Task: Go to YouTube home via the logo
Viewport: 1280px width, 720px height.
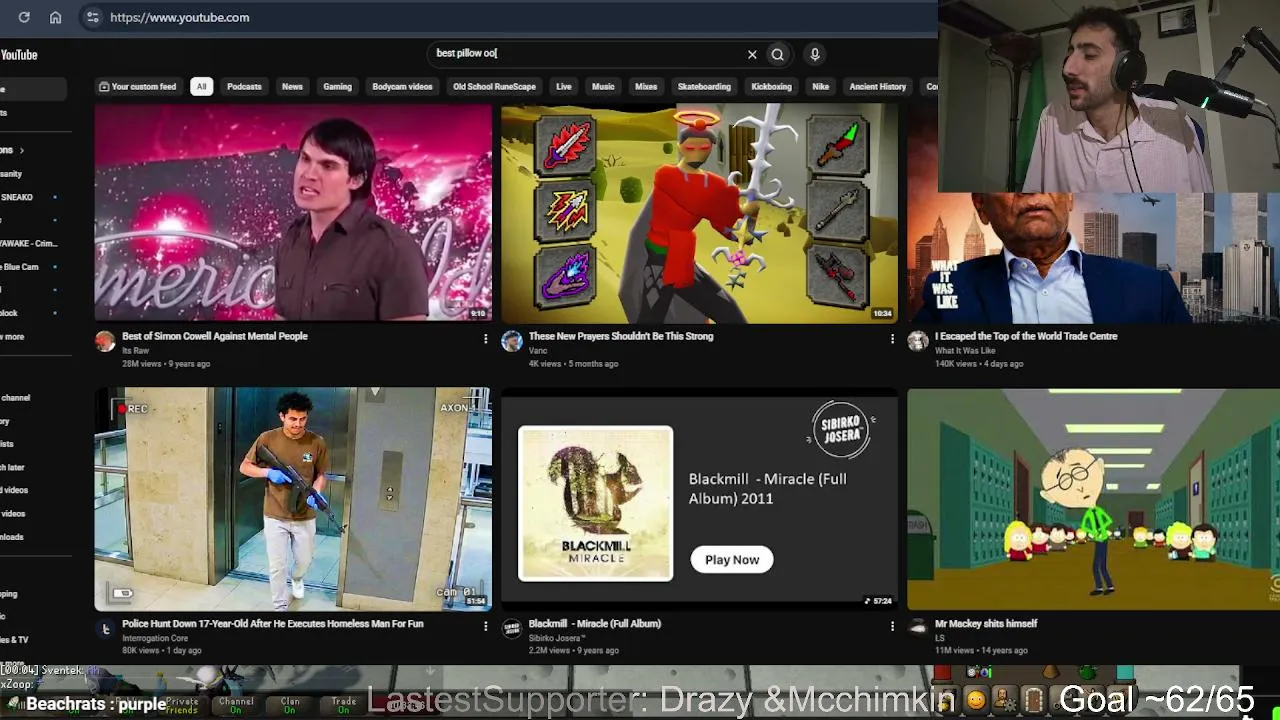Action: 18,55
